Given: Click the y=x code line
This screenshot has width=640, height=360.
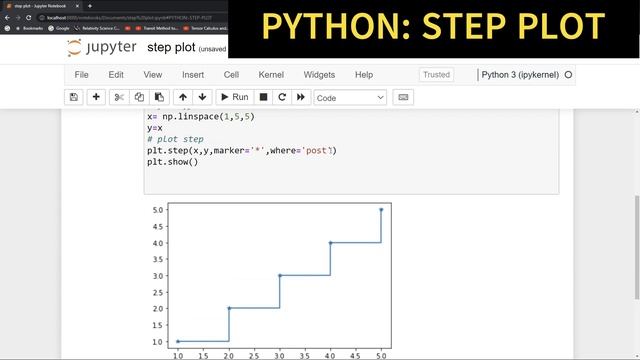Looking at the screenshot, I should point(155,128).
